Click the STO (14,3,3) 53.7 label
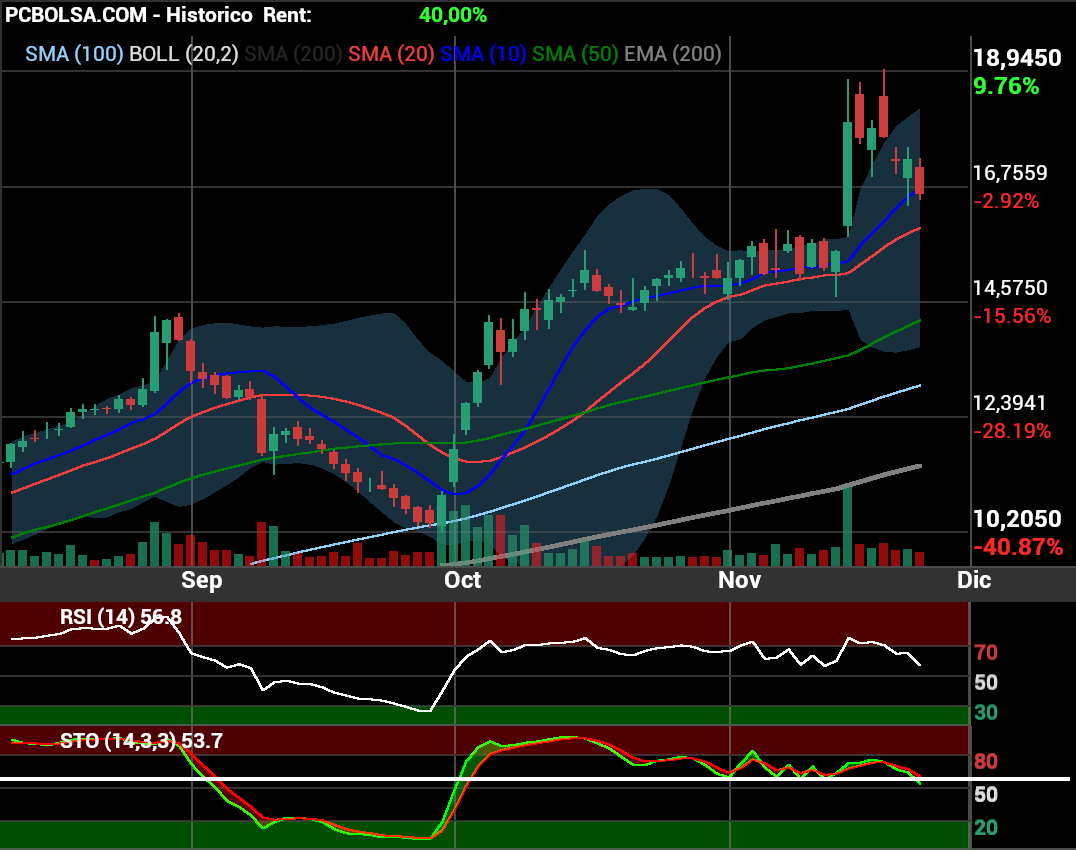This screenshot has height=850, width=1076. [x=141, y=741]
